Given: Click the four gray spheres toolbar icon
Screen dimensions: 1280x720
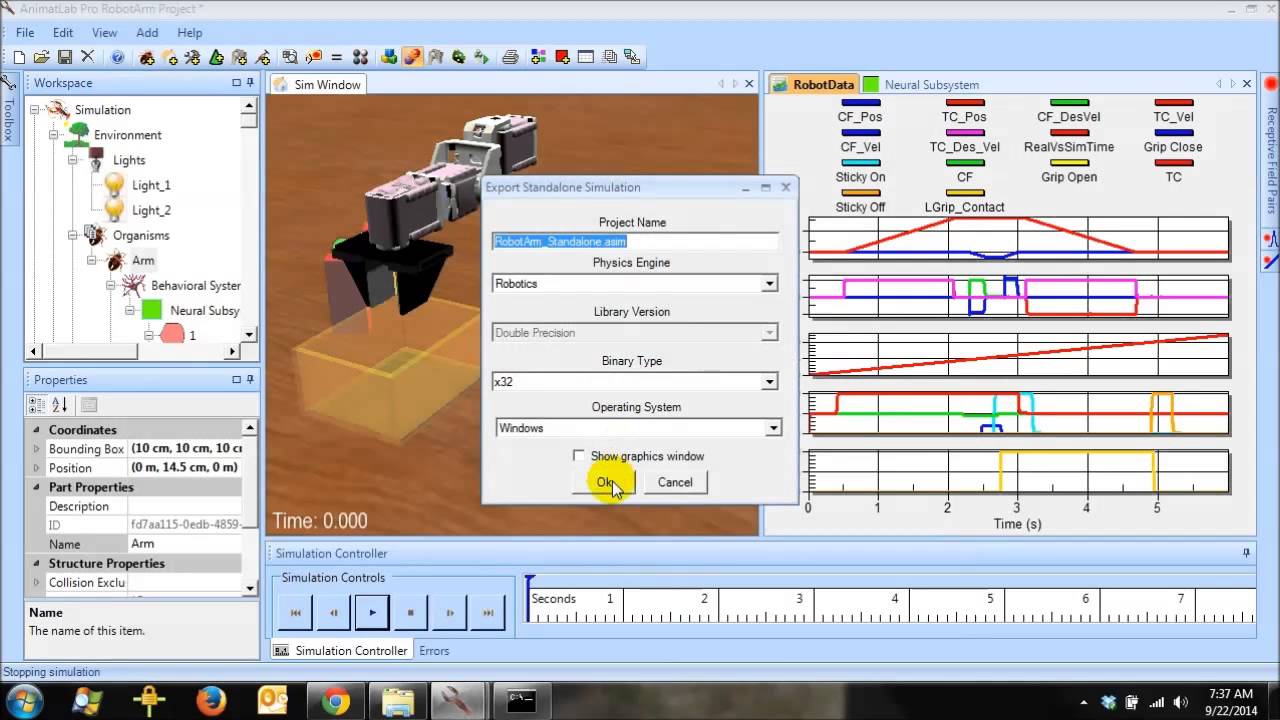Looking at the screenshot, I should click(360, 58).
